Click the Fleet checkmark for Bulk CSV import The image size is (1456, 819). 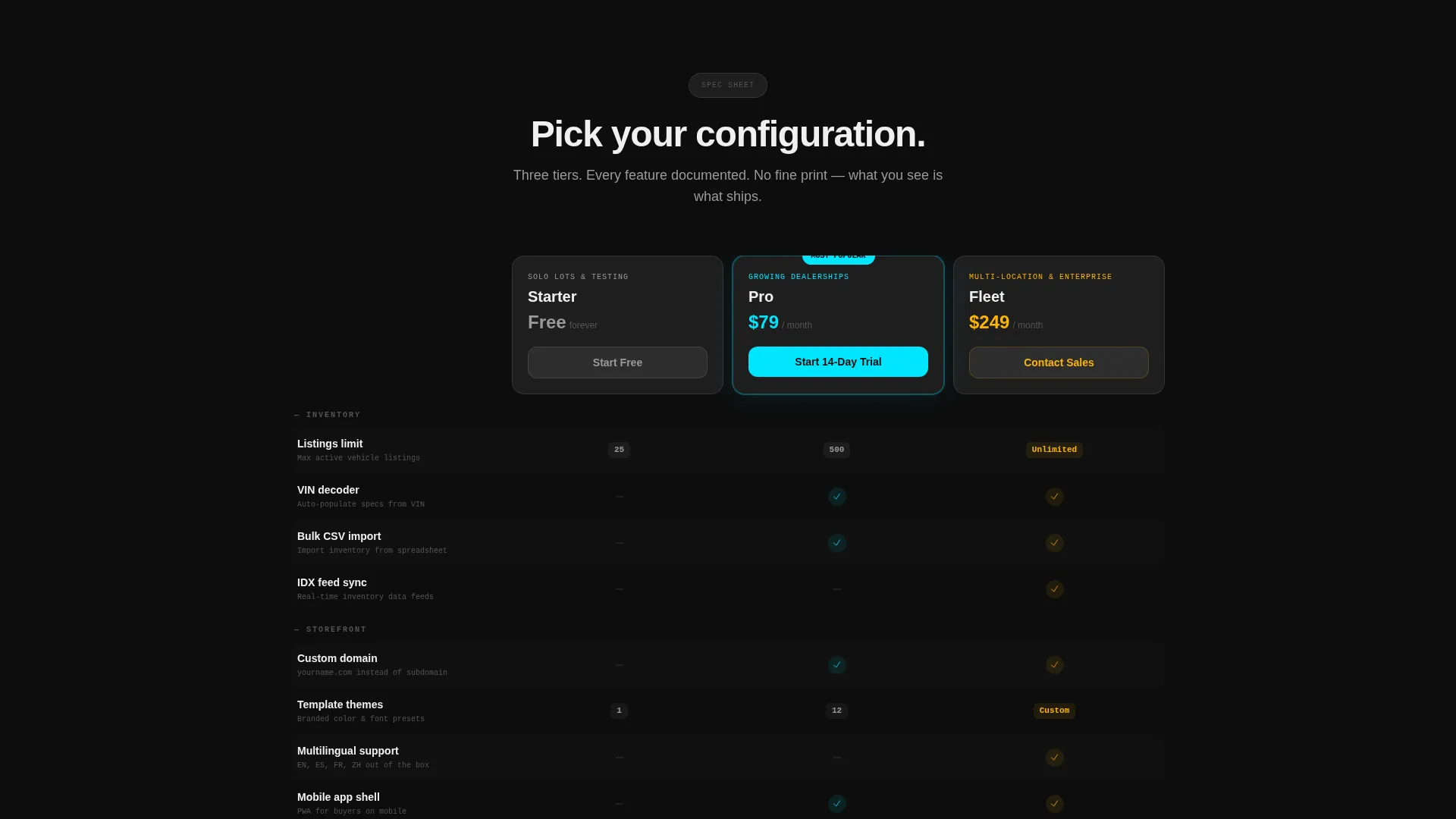[x=1054, y=543]
